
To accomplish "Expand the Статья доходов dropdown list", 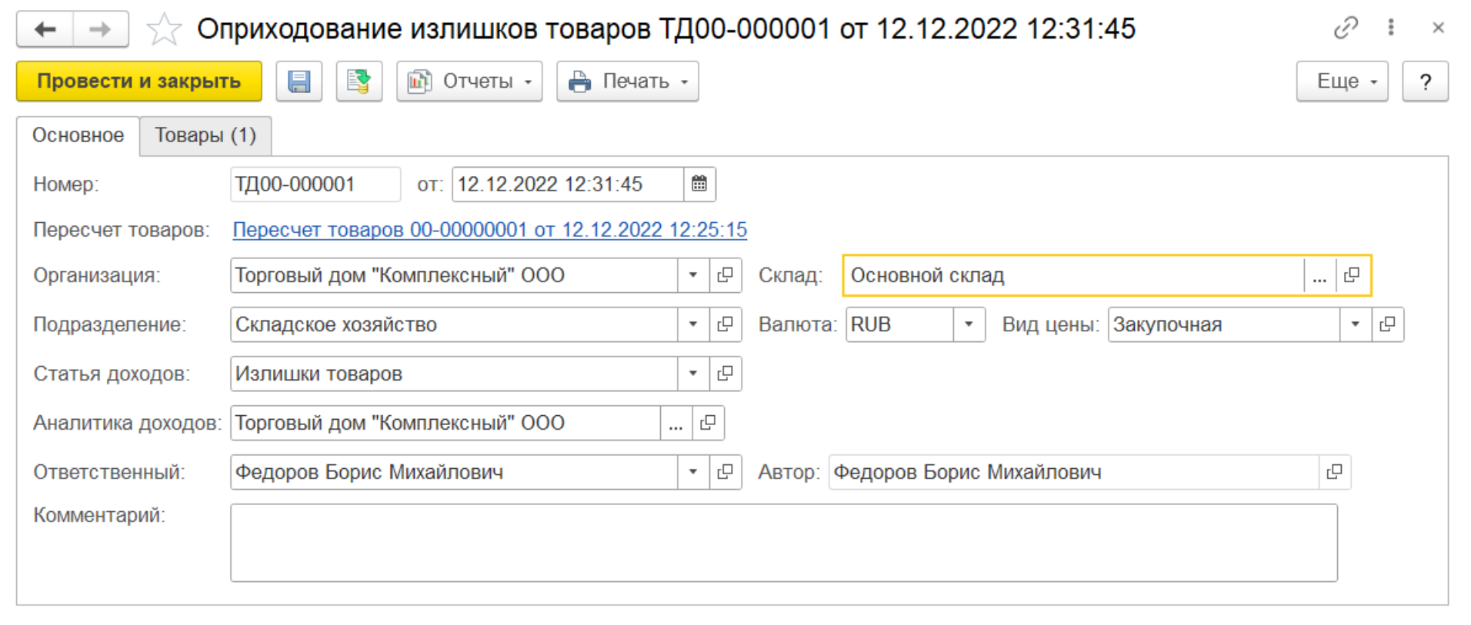I will (x=694, y=374).
